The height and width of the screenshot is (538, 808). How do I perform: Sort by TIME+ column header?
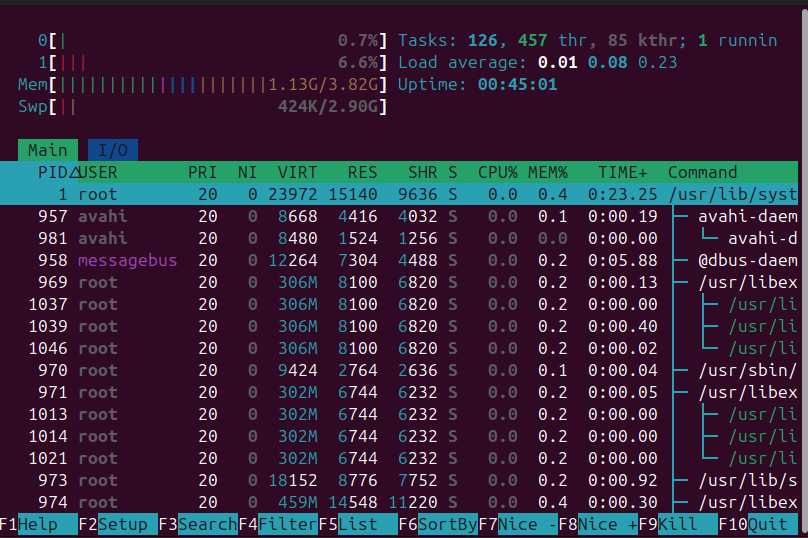622,172
